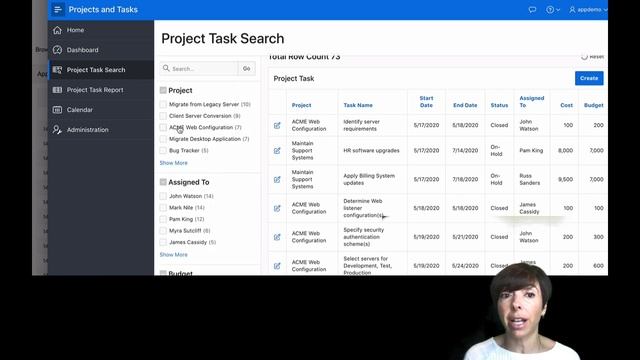Edit the Identify server requirements row
This screenshot has height=360, width=640.
tap(277, 125)
